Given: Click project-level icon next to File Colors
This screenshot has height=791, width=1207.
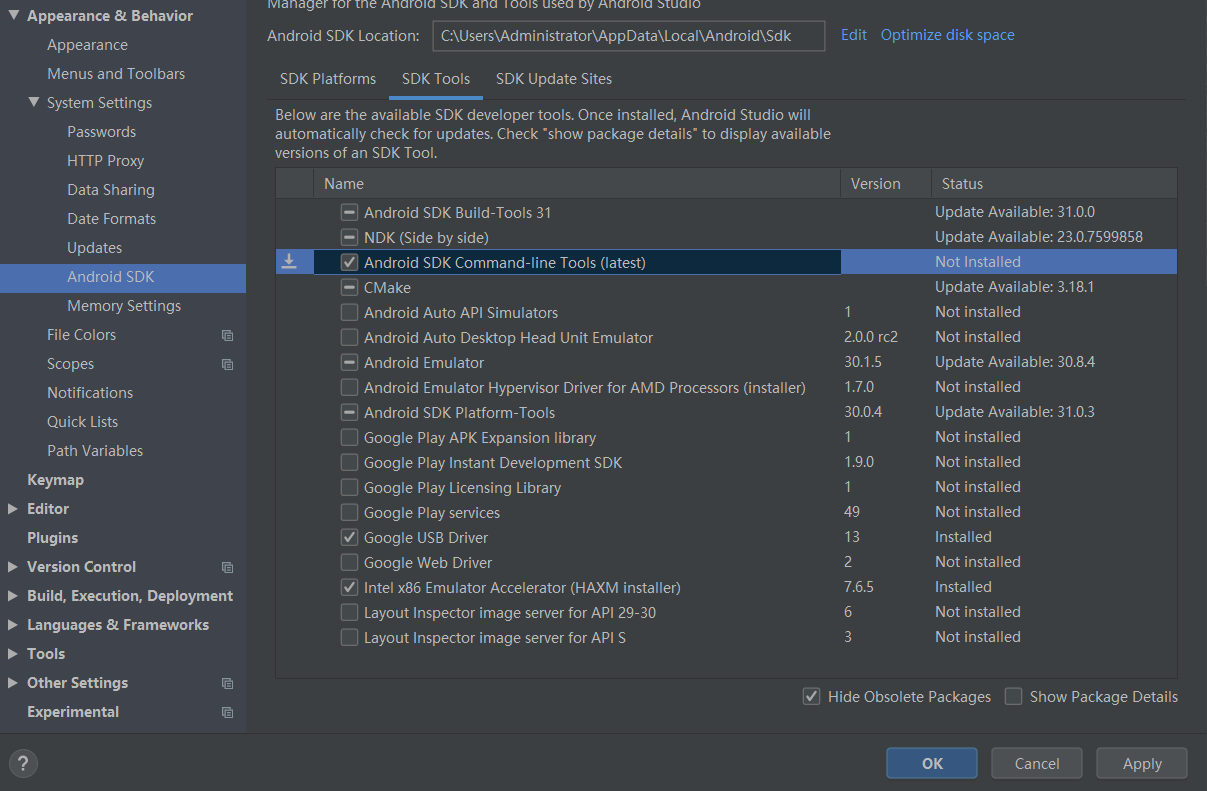Looking at the screenshot, I should tap(227, 336).
